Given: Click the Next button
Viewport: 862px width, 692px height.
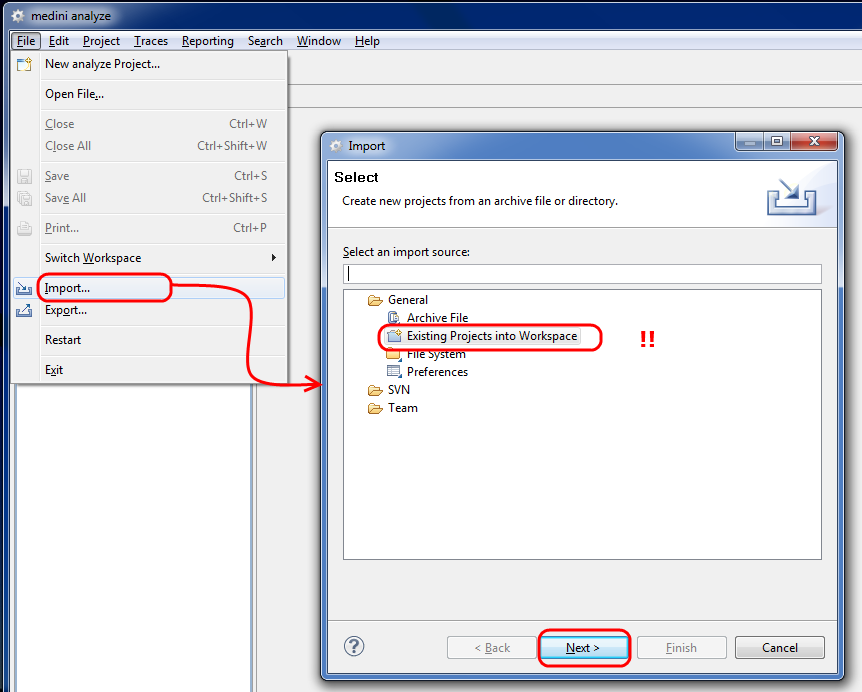Looking at the screenshot, I should coord(583,648).
